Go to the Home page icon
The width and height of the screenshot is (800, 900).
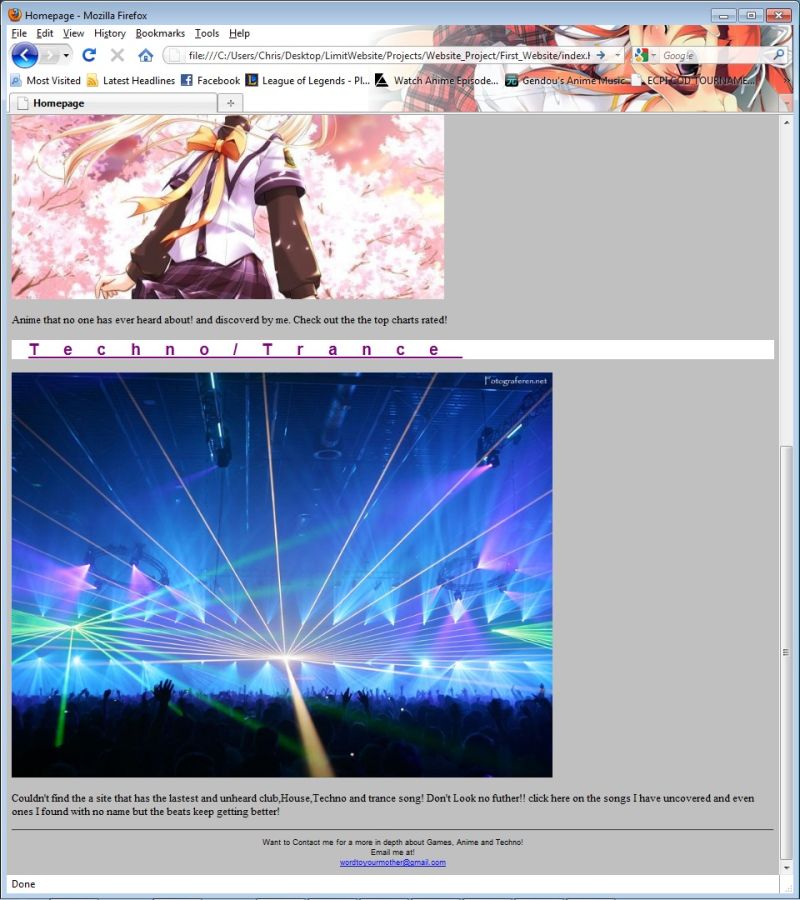146,55
